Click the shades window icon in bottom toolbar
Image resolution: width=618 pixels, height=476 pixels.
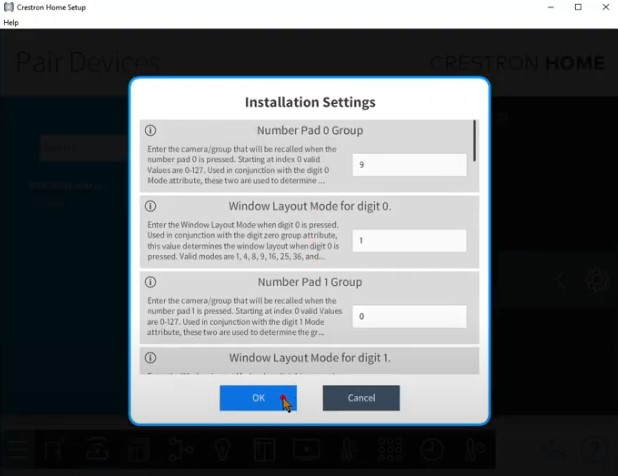pos(264,449)
